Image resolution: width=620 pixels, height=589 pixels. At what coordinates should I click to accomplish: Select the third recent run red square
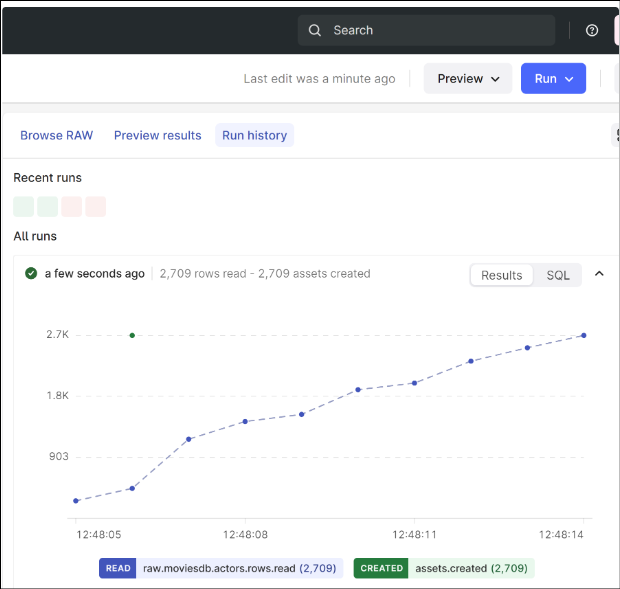pyautogui.click(x=72, y=207)
